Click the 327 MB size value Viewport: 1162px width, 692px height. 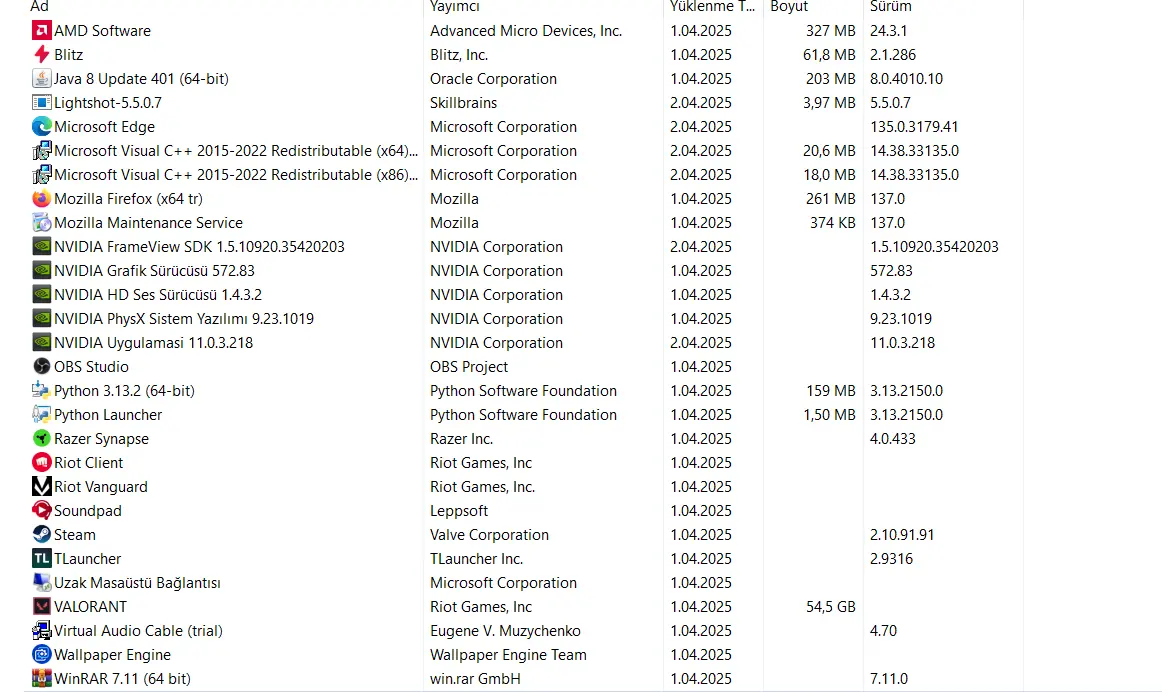(831, 30)
